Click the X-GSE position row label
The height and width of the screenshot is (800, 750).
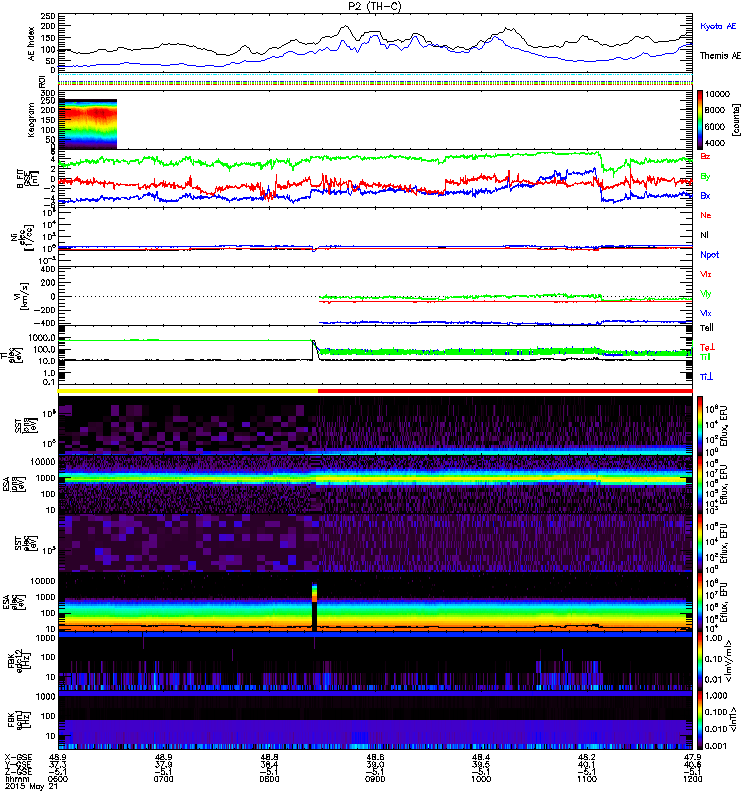18,757
